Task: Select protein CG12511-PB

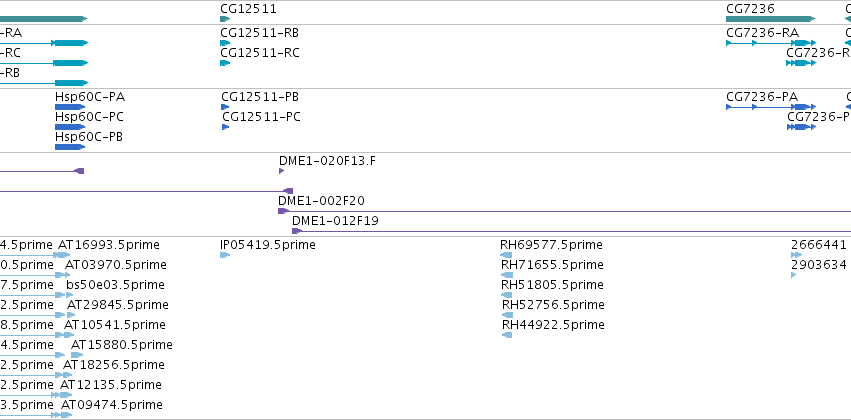Action: [260, 97]
